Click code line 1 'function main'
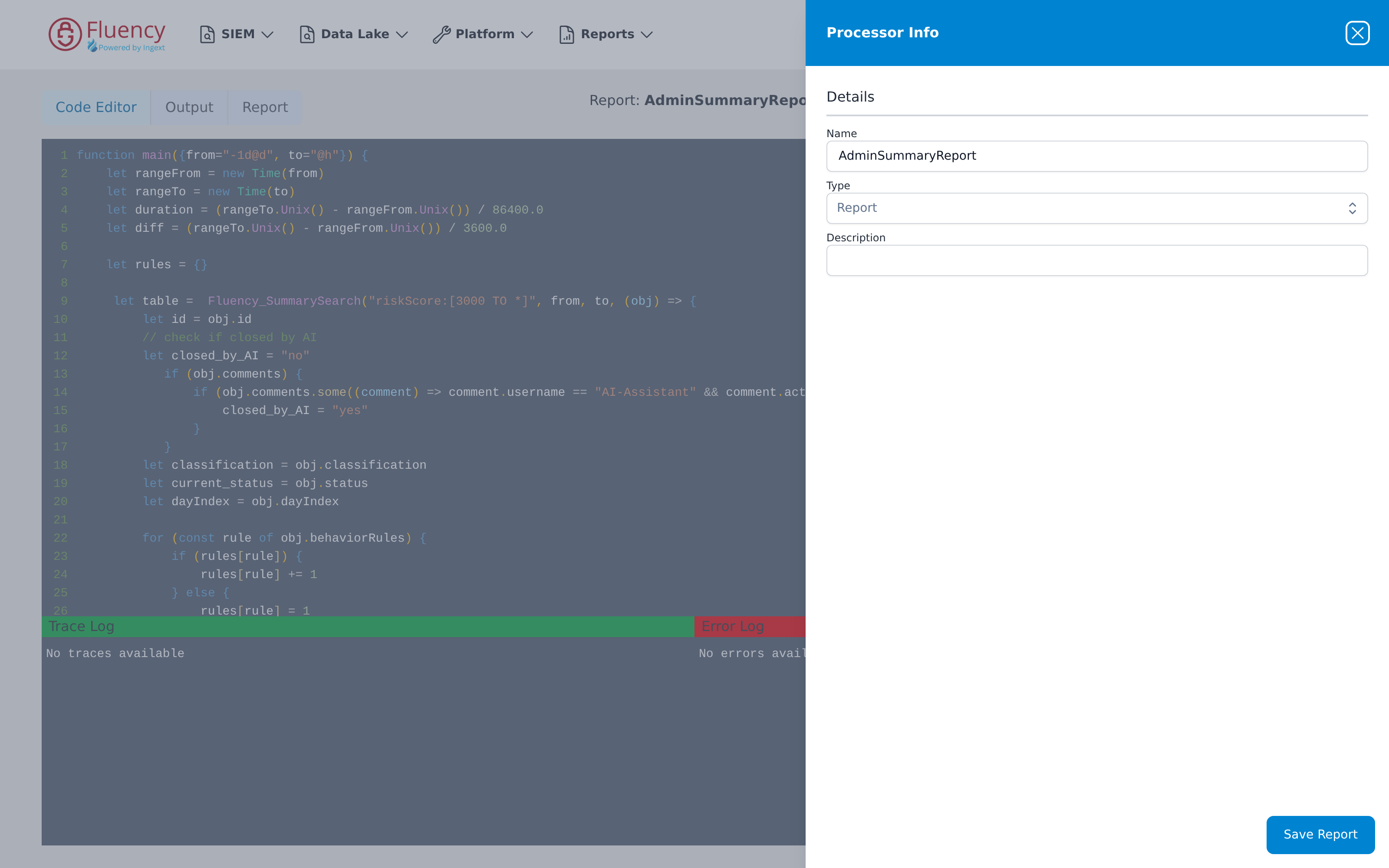This screenshot has height=868, width=1389. click(223, 155)
